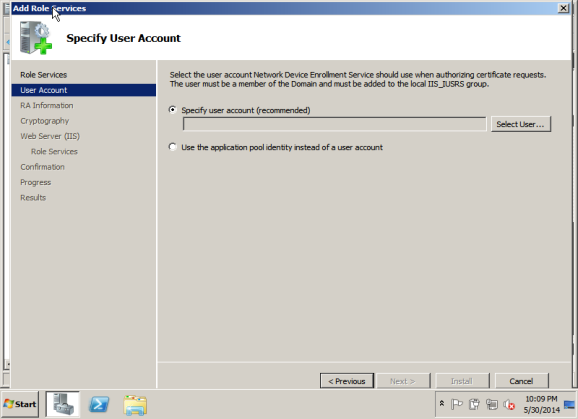Open the Start menu
578x419 pixels.
point(20,404)
